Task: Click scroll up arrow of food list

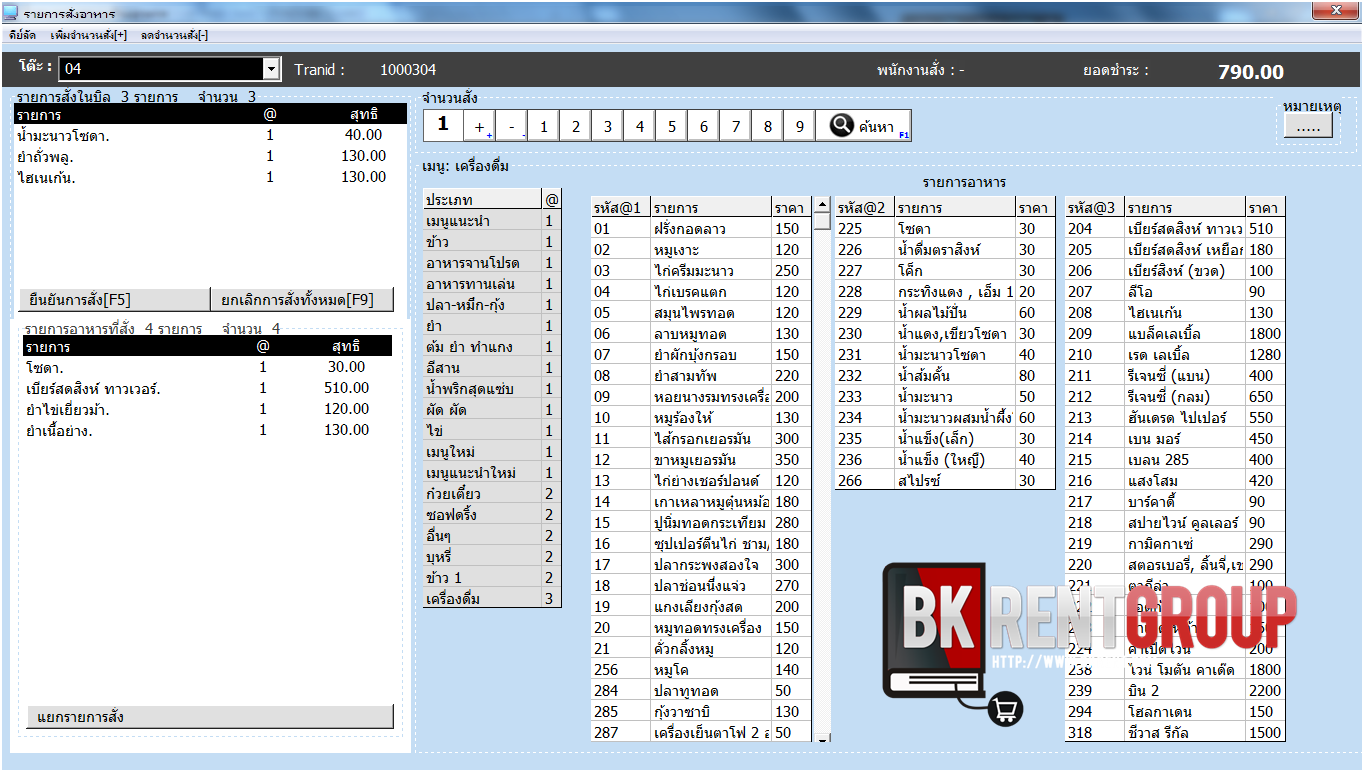Action: click(822, 205)
